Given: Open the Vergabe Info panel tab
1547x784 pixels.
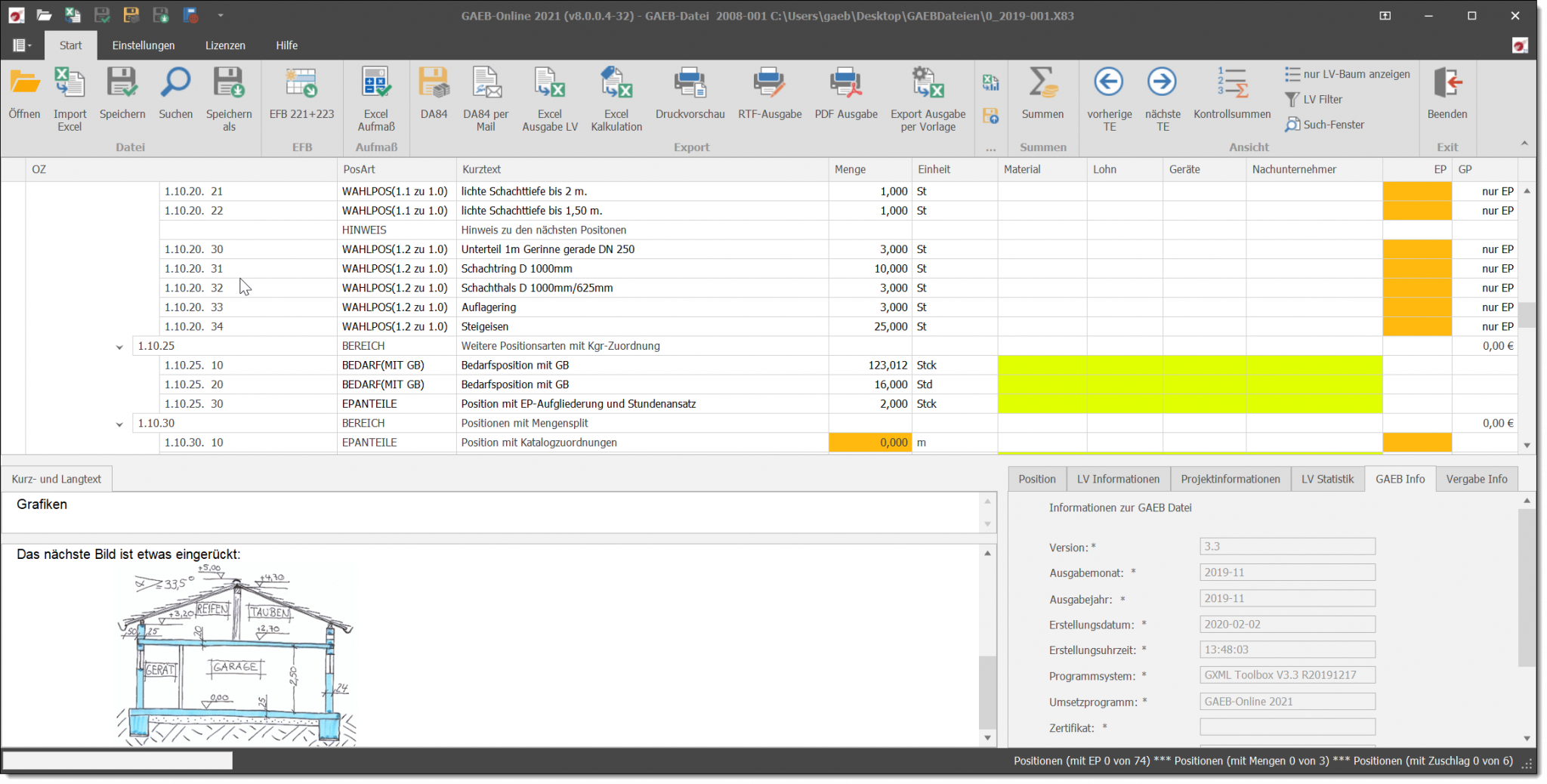Looking at the screenshot, I should tap(1476, 478).
